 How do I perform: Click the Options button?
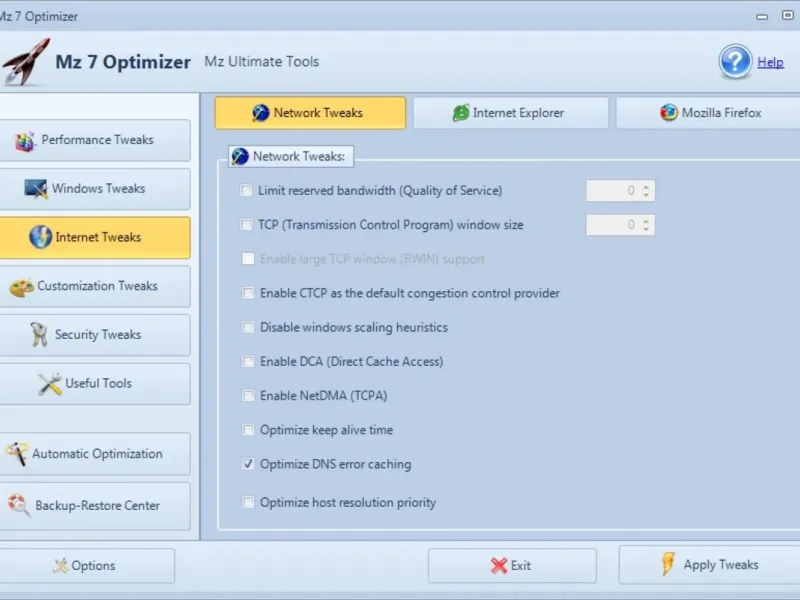point(87,565)
